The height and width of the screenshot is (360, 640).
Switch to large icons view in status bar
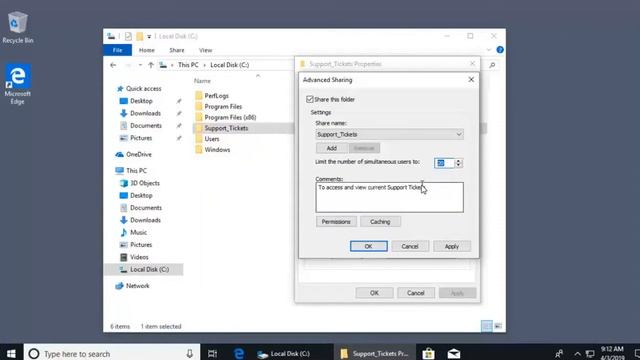coord(498,326)
